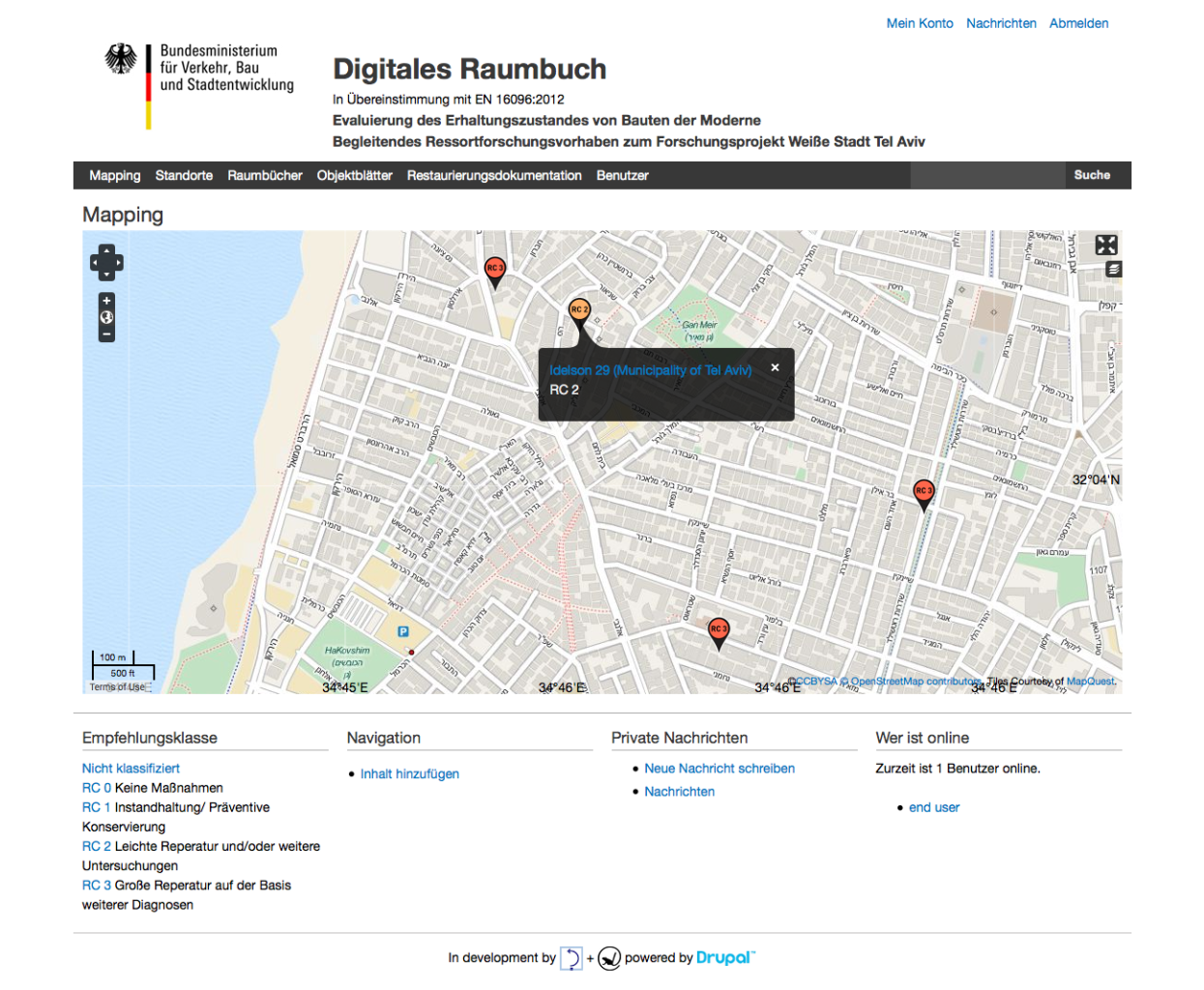
Task: Pan the map west using the left arrow
Action: pos(94,262)
